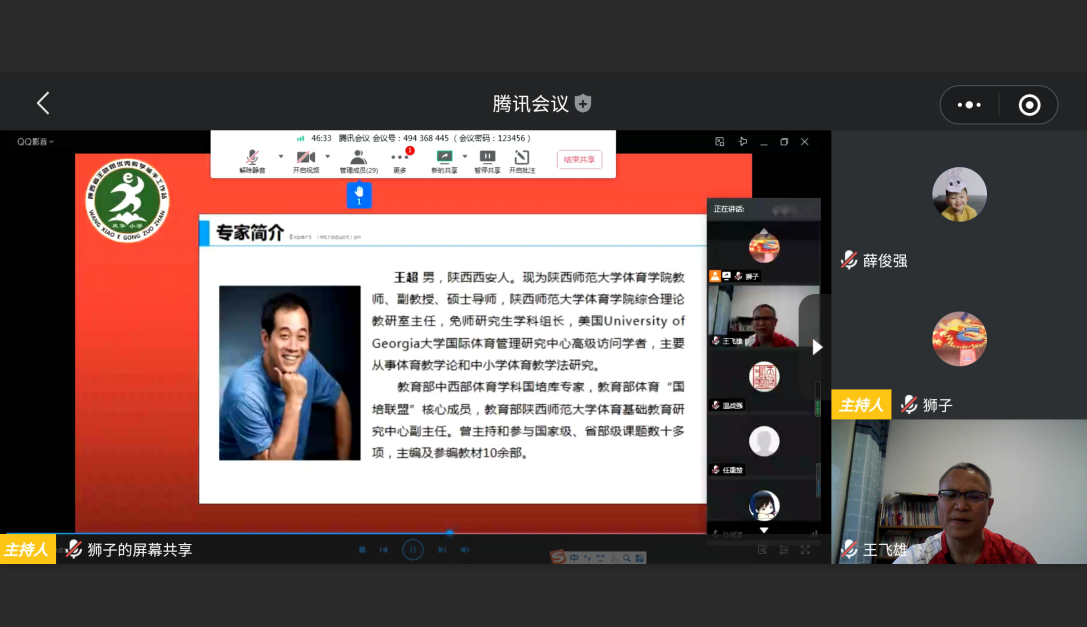Click the blue progress bar handle in QQ影音
Screen dimensions: 1087x627
[x=450, y=533]
